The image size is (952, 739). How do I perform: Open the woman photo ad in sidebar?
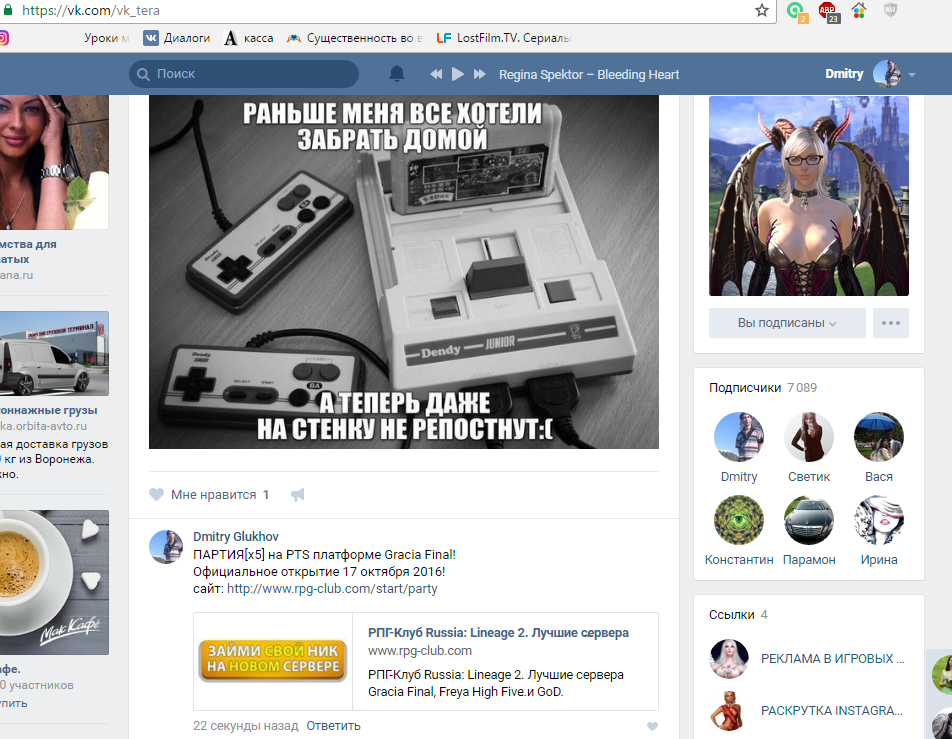point(54,162)
